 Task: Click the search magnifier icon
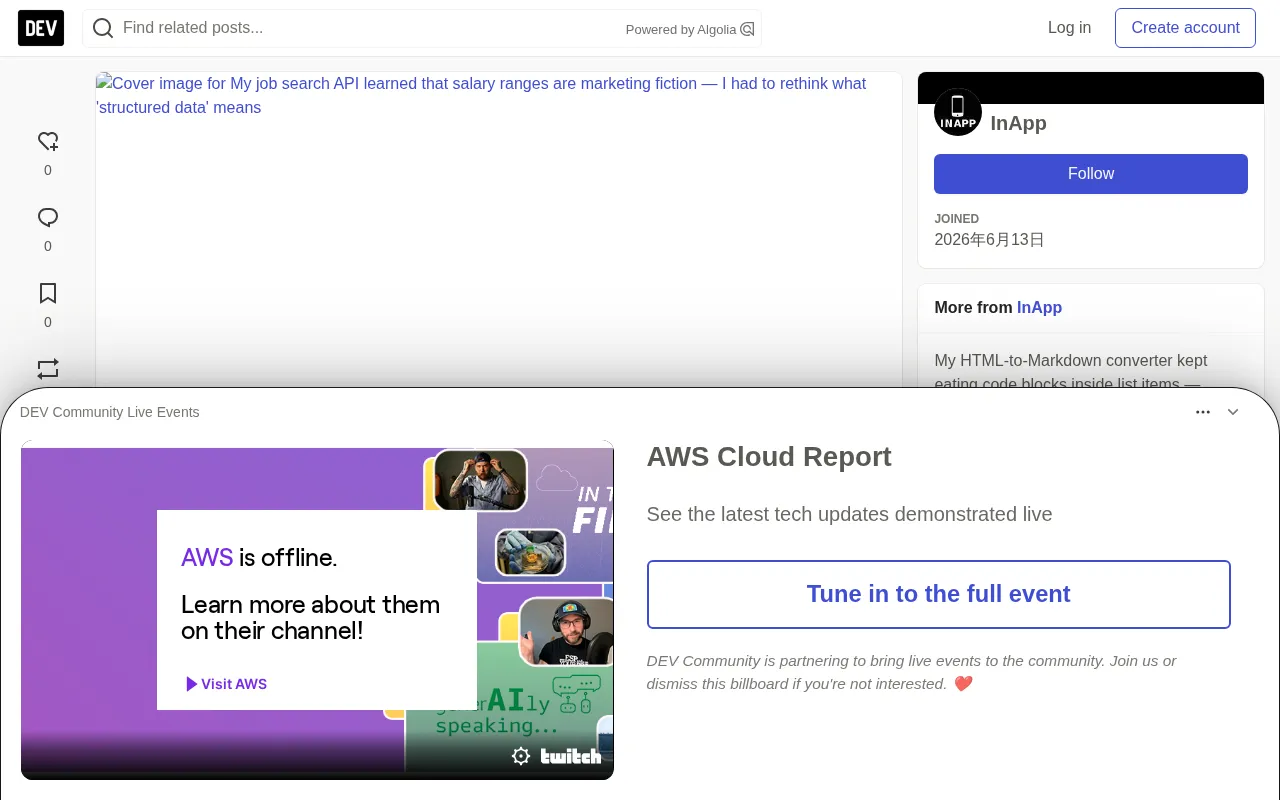pyautogui.click(x=103, y=28)
